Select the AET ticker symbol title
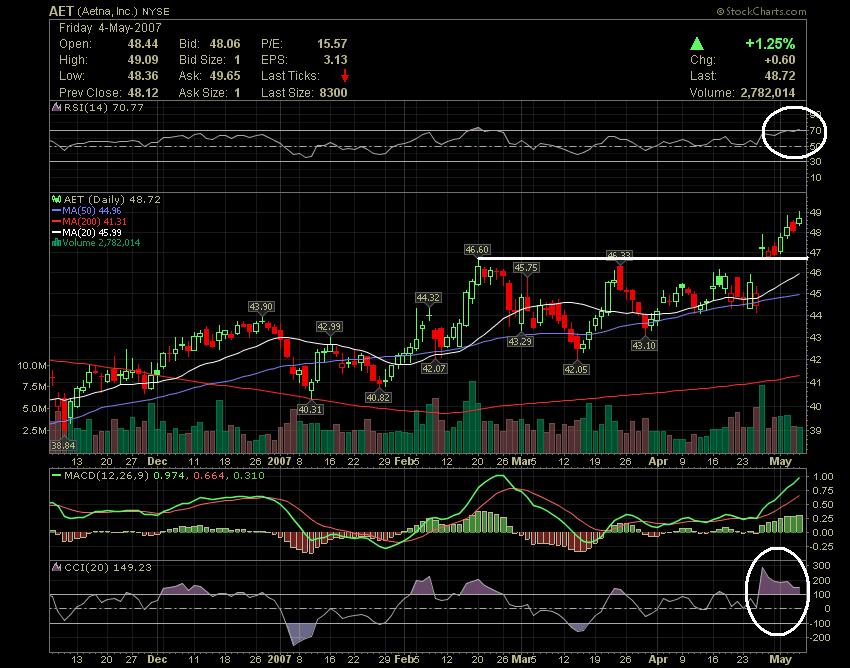 click(61, 11)
